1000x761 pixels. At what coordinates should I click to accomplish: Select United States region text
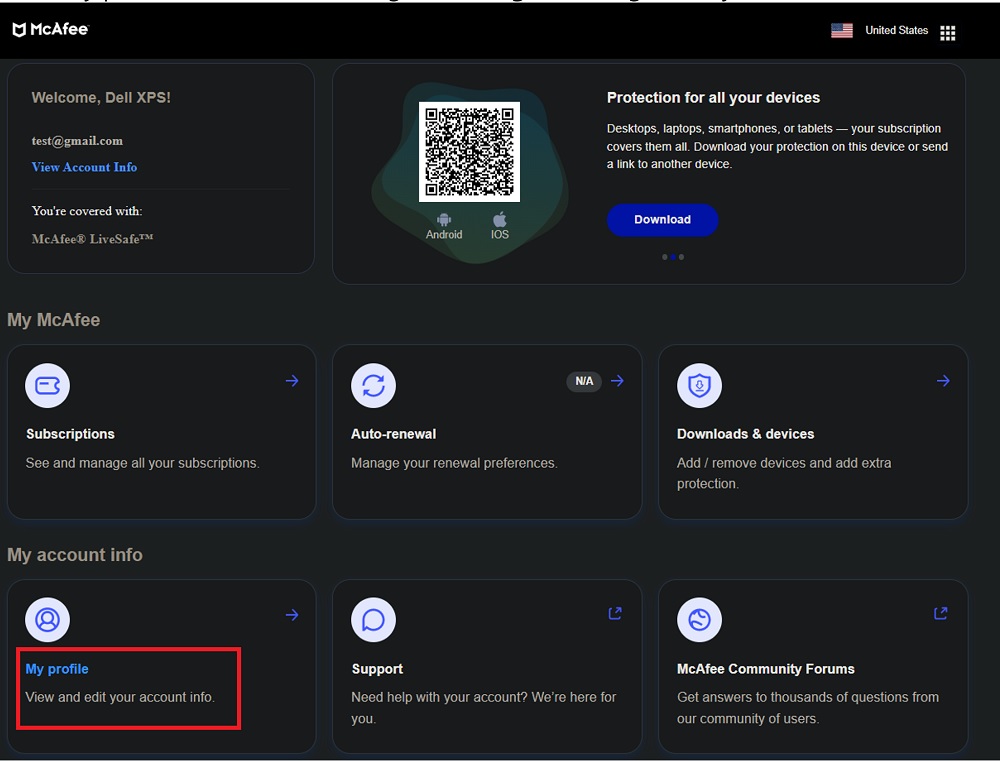pos(896,30)
